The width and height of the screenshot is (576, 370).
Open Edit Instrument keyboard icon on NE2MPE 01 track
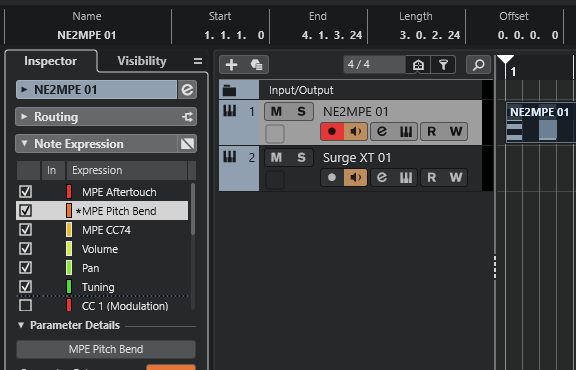tap(406, 132)
